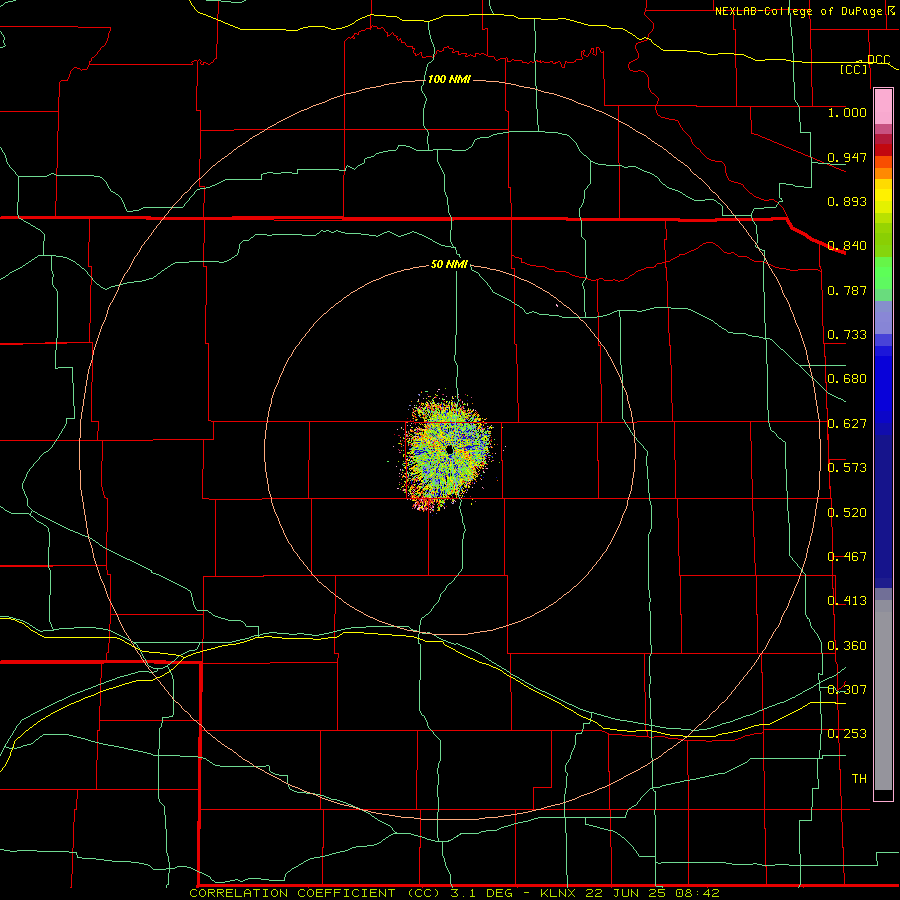This screenshot has width=900, height=900.
Task: Click the 0.733 scale value
Action: point(847,335)
